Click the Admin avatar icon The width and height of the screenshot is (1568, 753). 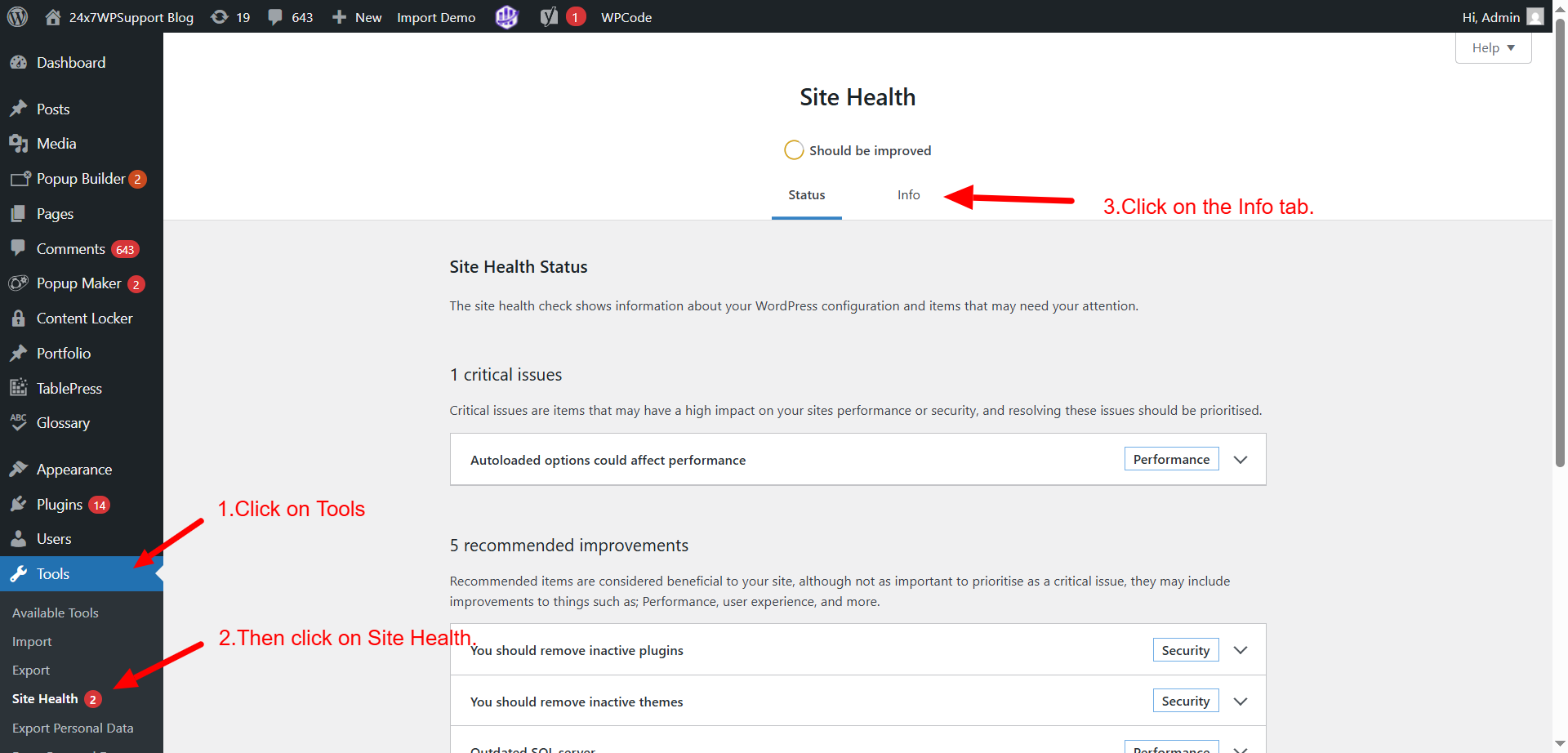(x=1535, y=17)
